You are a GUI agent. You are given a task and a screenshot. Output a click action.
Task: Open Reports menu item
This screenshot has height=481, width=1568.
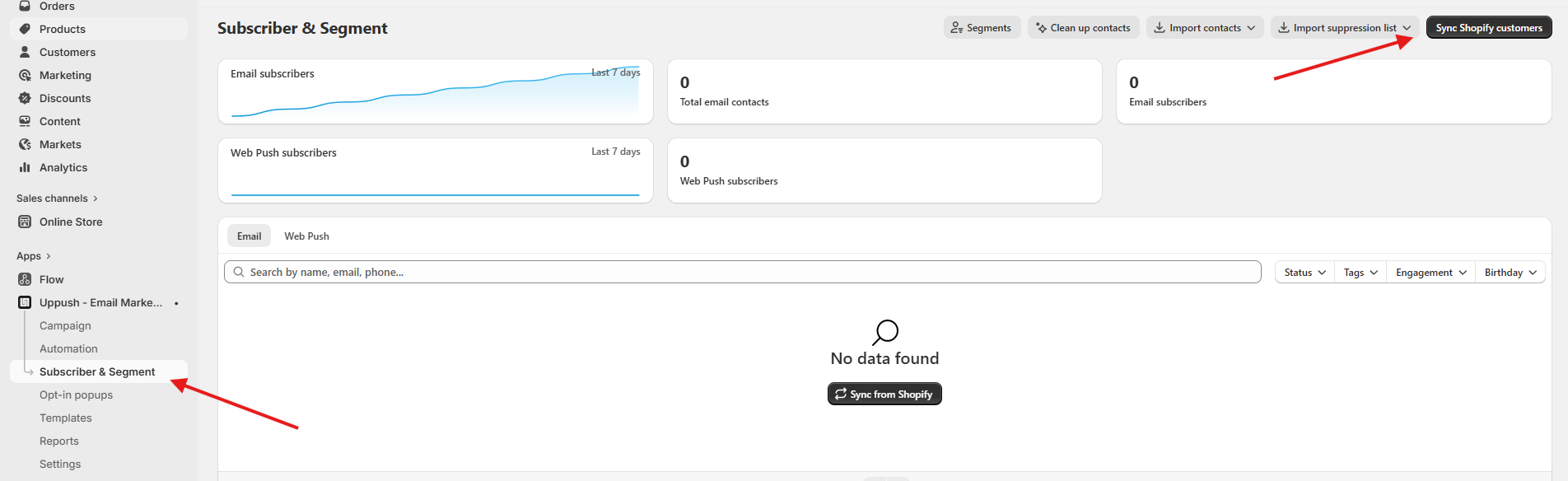click(59, 441)
